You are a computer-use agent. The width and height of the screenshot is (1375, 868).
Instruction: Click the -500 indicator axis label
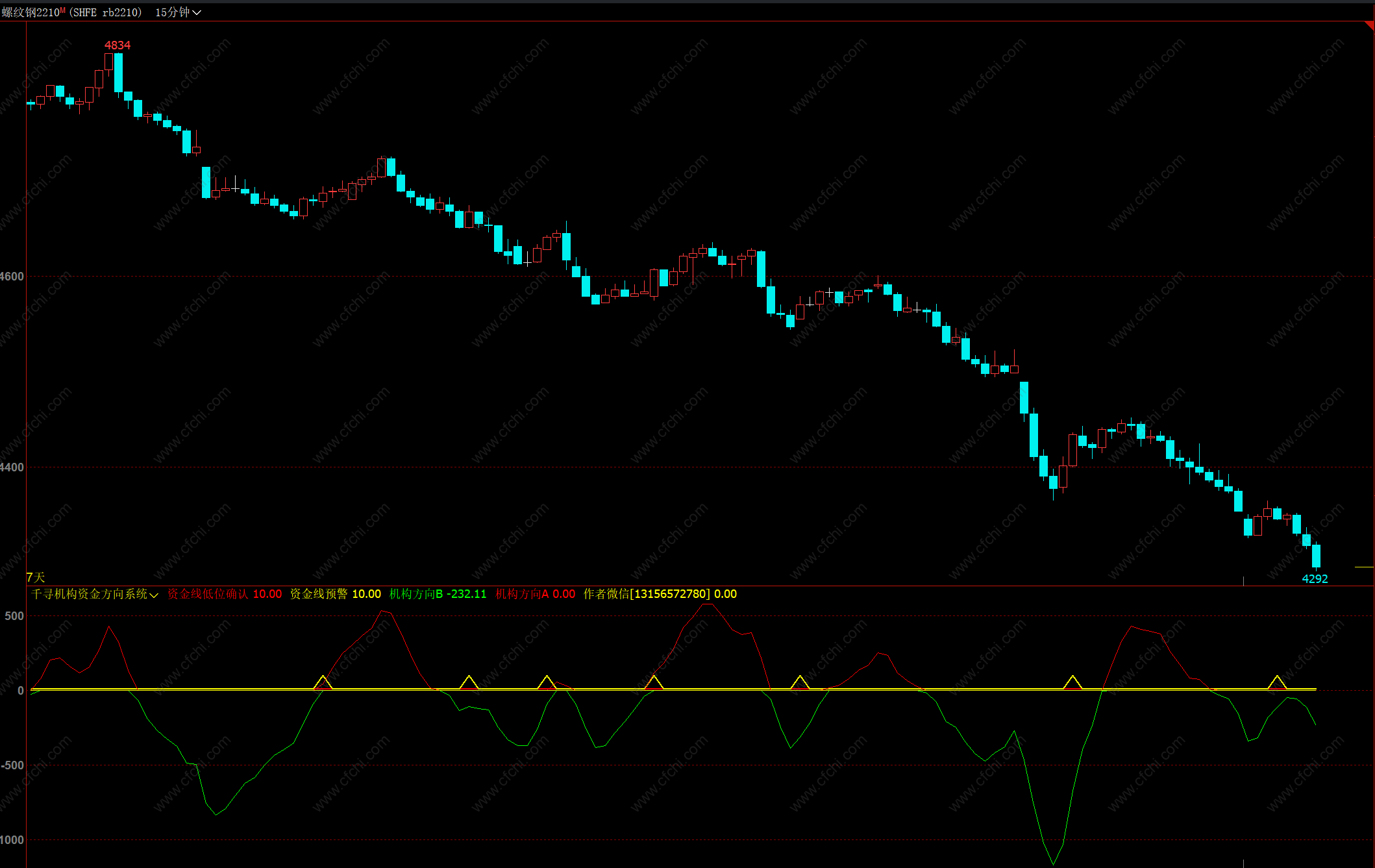pos(12,765)
